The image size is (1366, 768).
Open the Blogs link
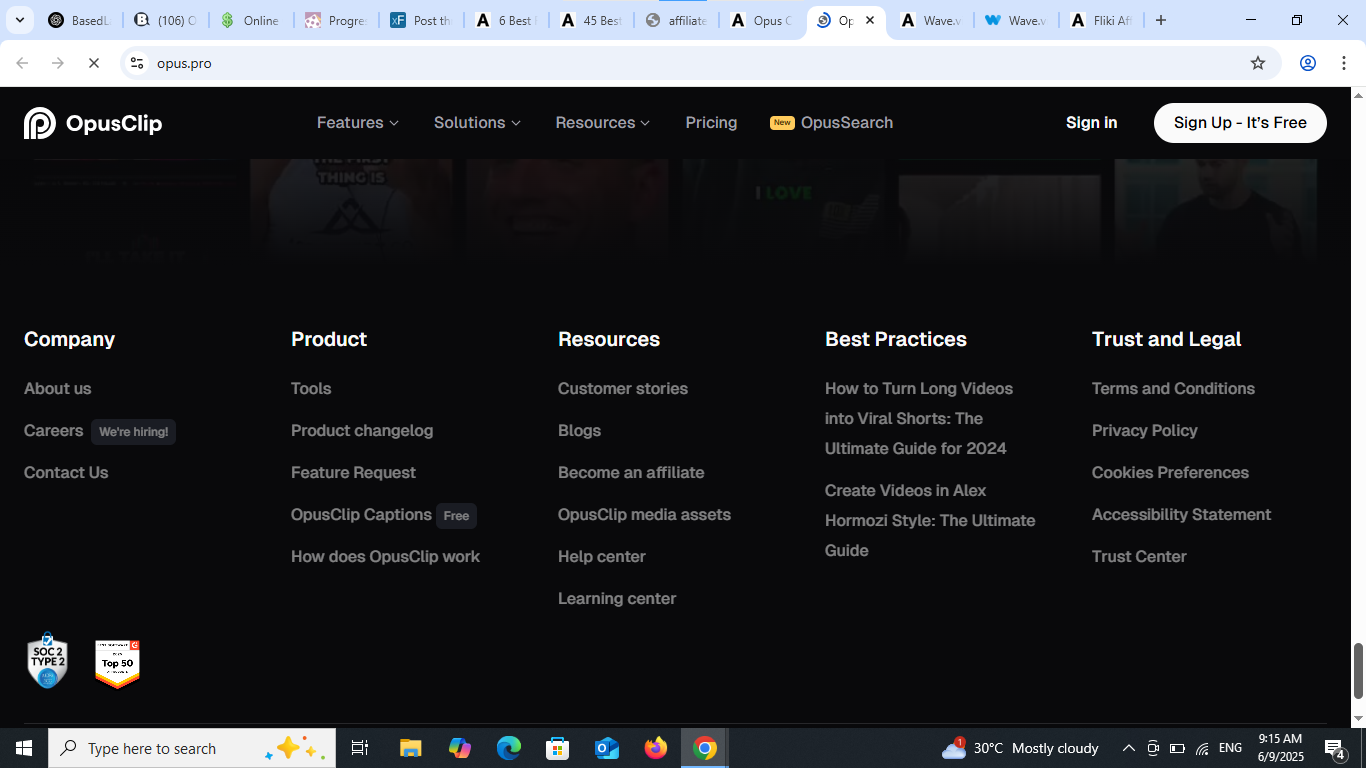[579, 431]
